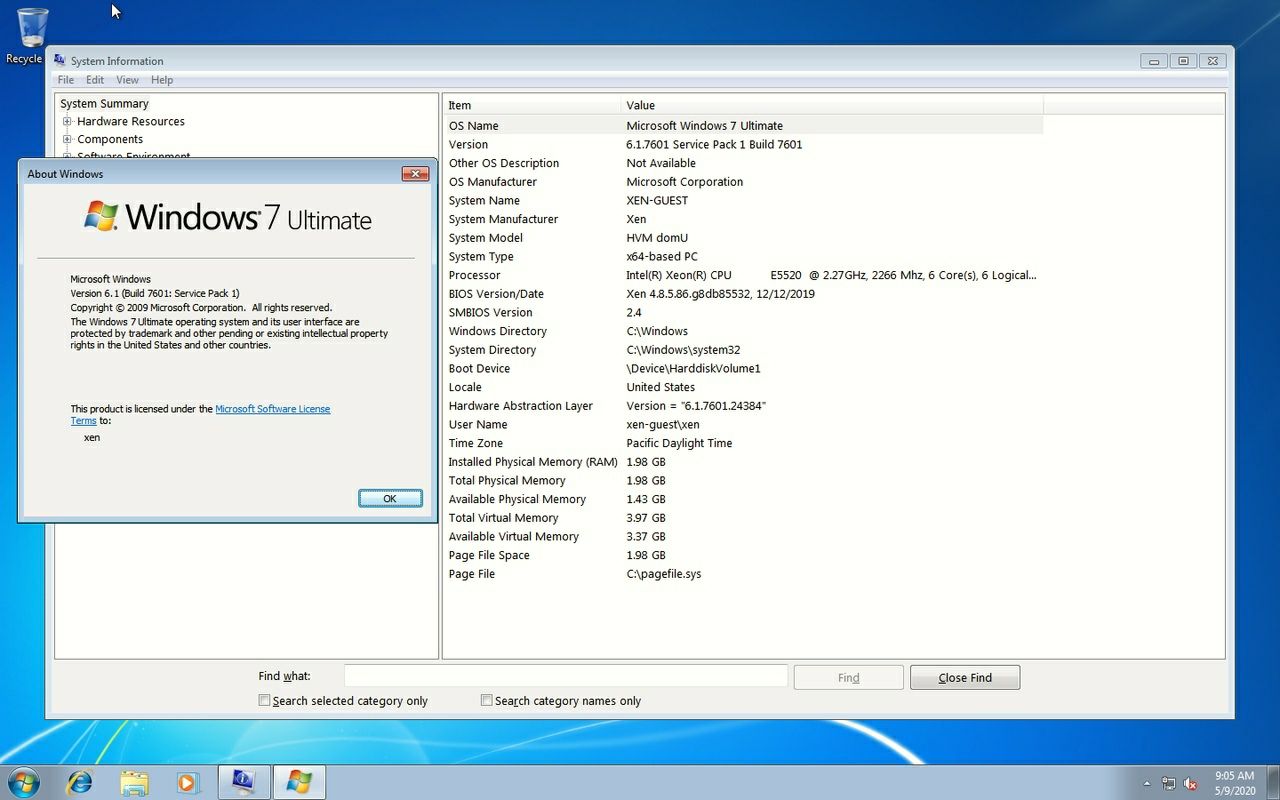Select Components label in tree

coord(110,139)
